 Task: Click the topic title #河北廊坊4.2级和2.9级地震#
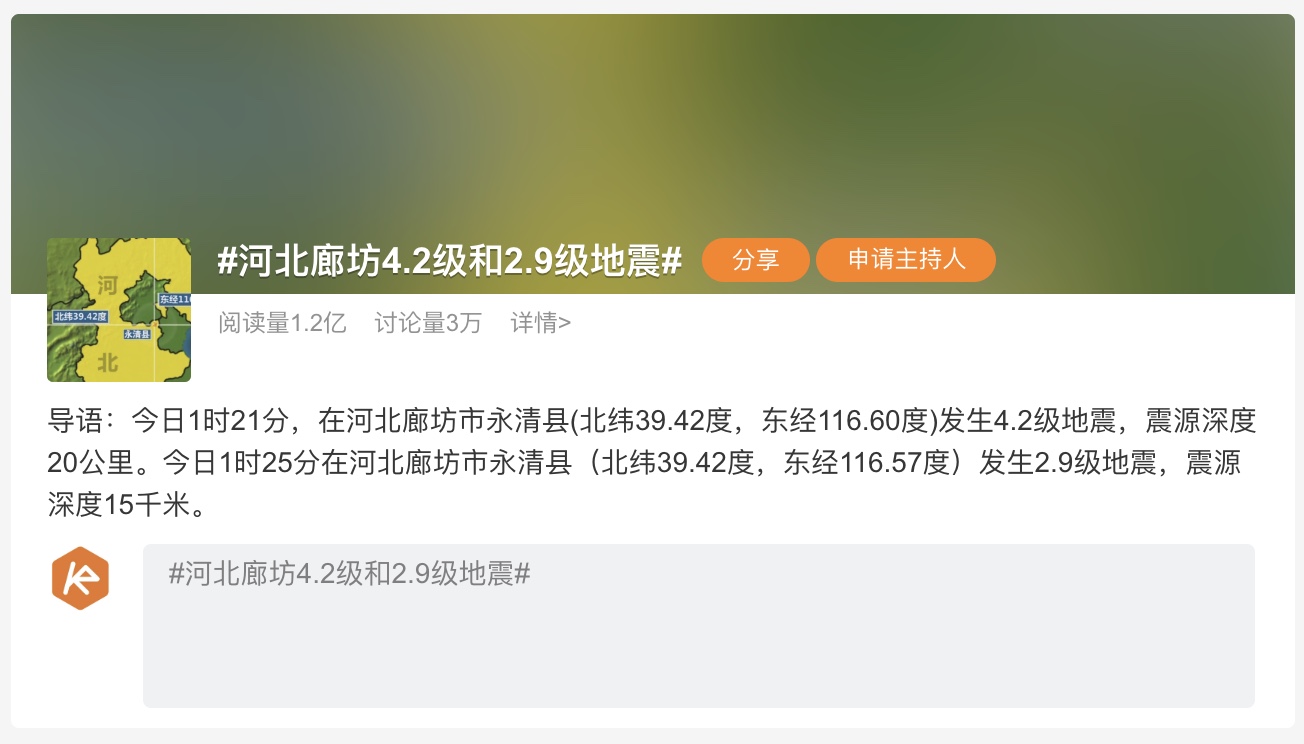click(x=450, y=261)
